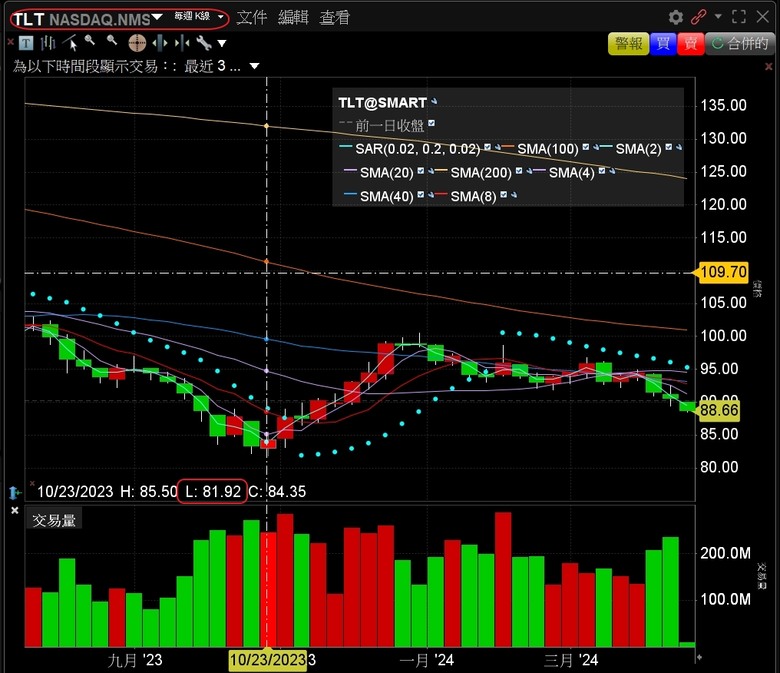This screenshot has height=673, width=780.
Task: Toggle the SMA(40) visibility checkbox
Action: click(x=421, y=194)
